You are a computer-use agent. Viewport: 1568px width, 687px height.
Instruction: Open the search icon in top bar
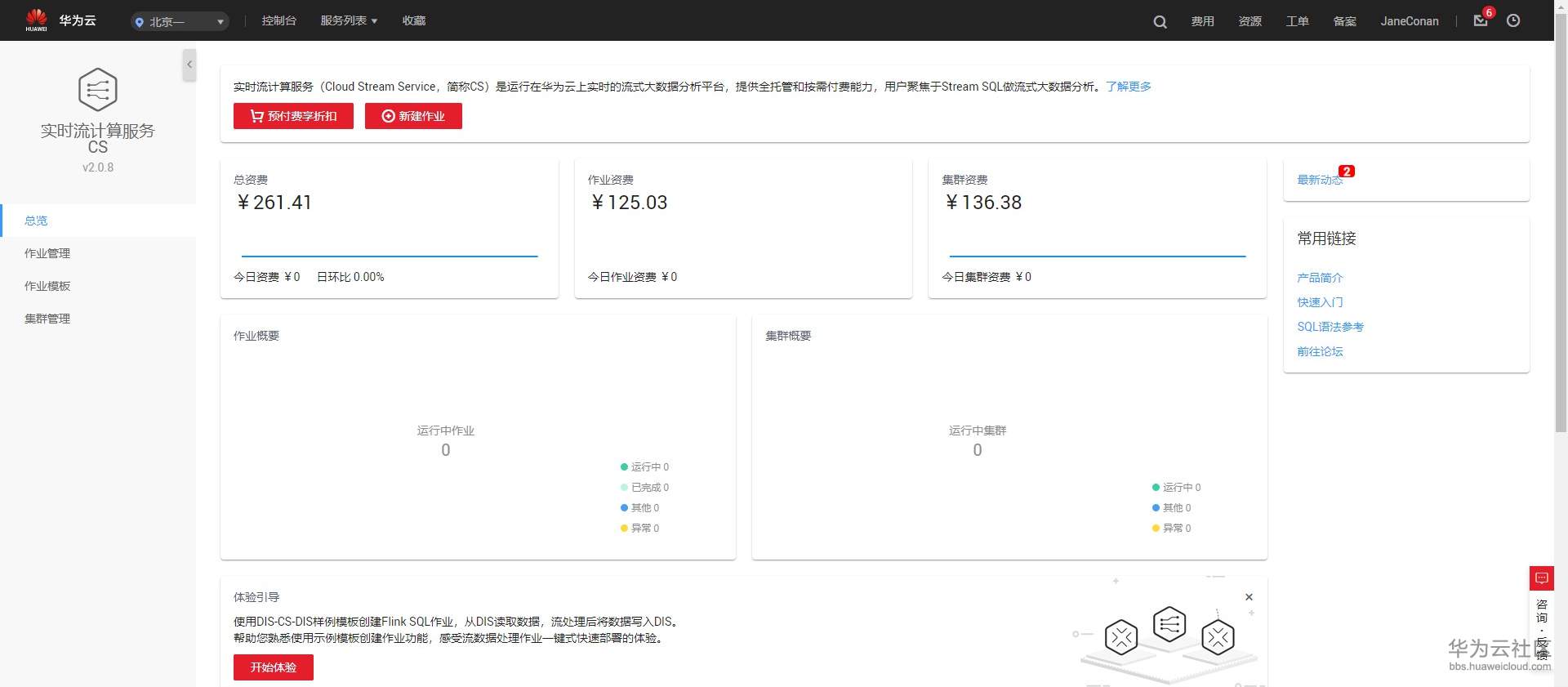point(1160,21)
